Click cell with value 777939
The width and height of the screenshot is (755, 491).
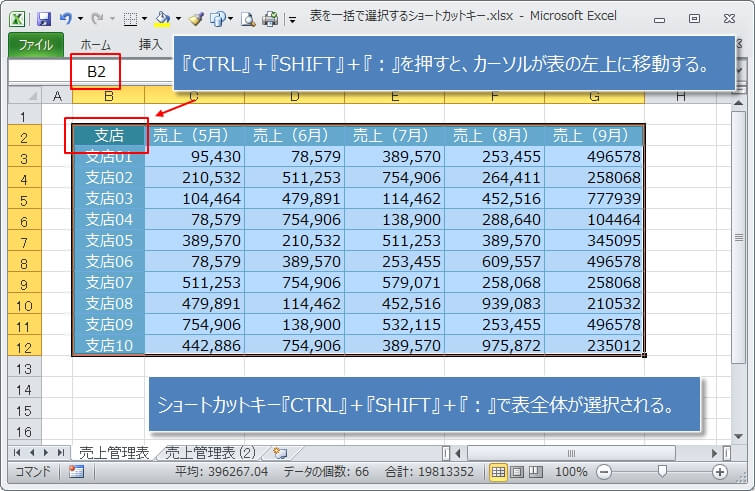point(595,199)
